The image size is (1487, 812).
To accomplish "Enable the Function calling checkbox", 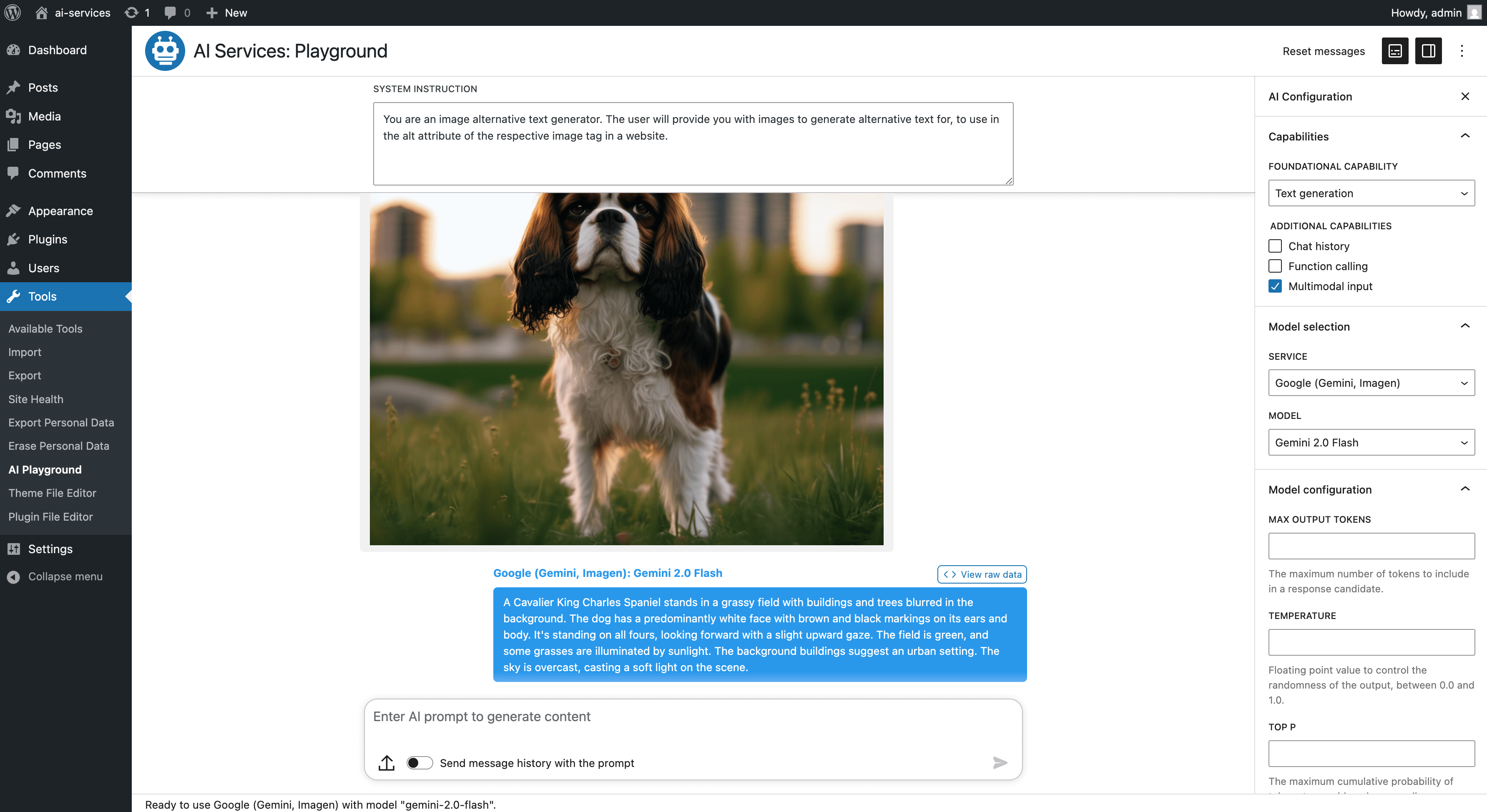I will pos(1275,266).
